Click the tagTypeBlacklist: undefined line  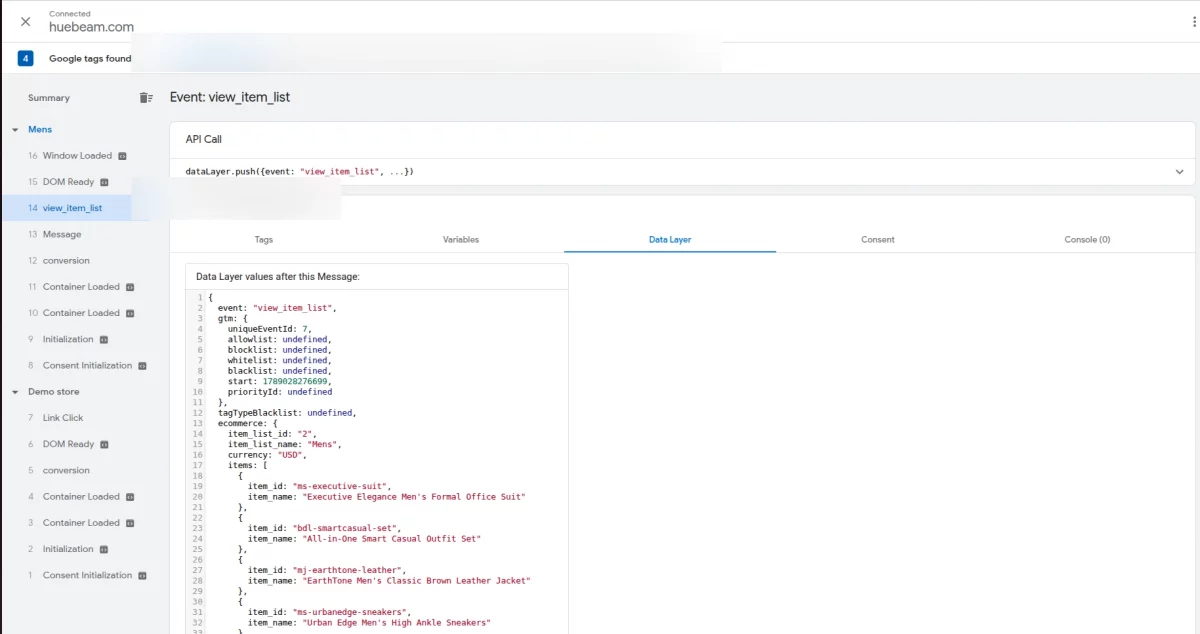click(287, 413)
